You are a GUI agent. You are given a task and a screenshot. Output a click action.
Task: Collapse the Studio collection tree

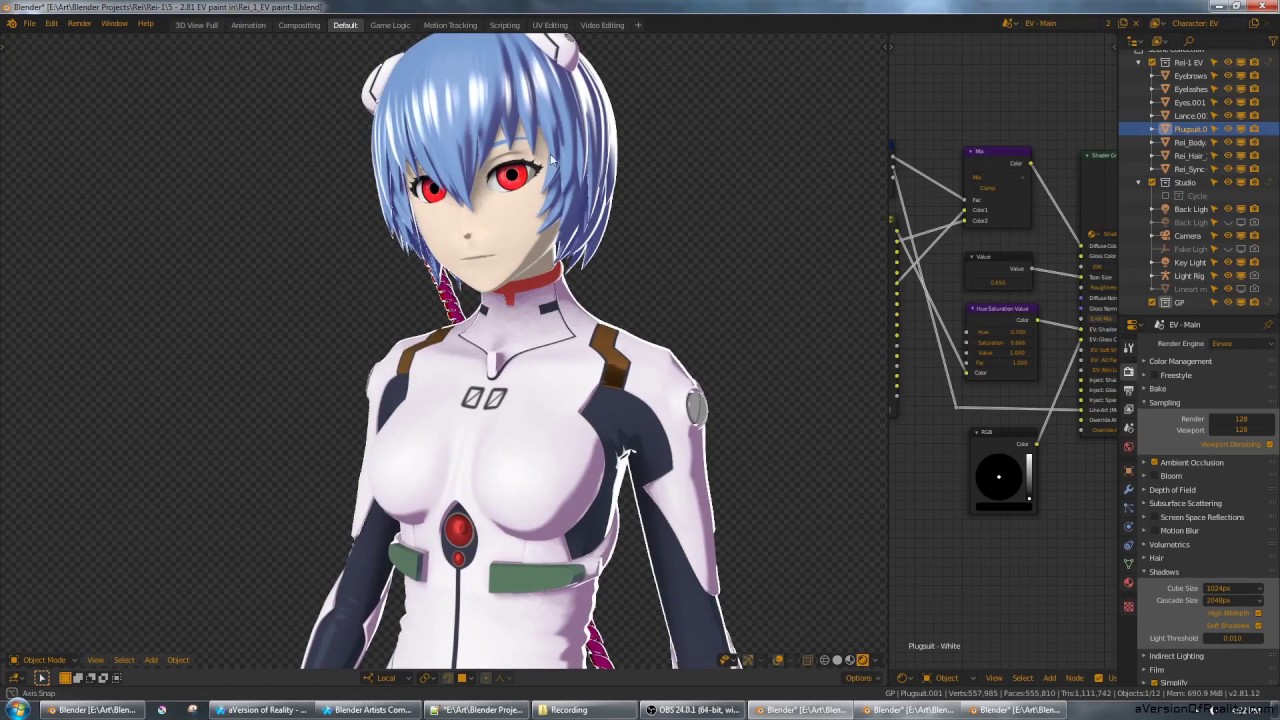pos(1138,183)
